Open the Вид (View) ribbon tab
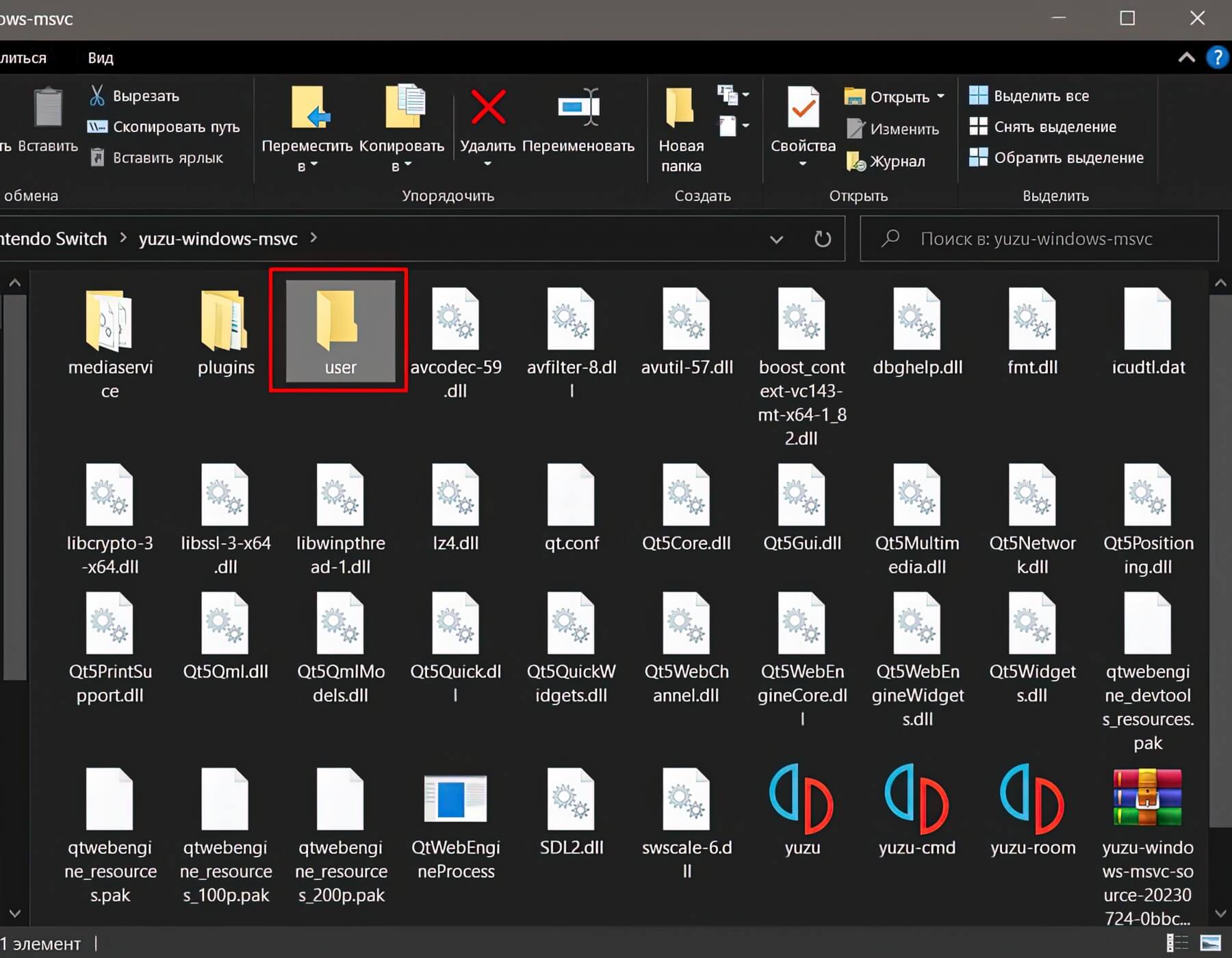The height and width of the screenshot is (958, 1232). [x=100, y=58]
